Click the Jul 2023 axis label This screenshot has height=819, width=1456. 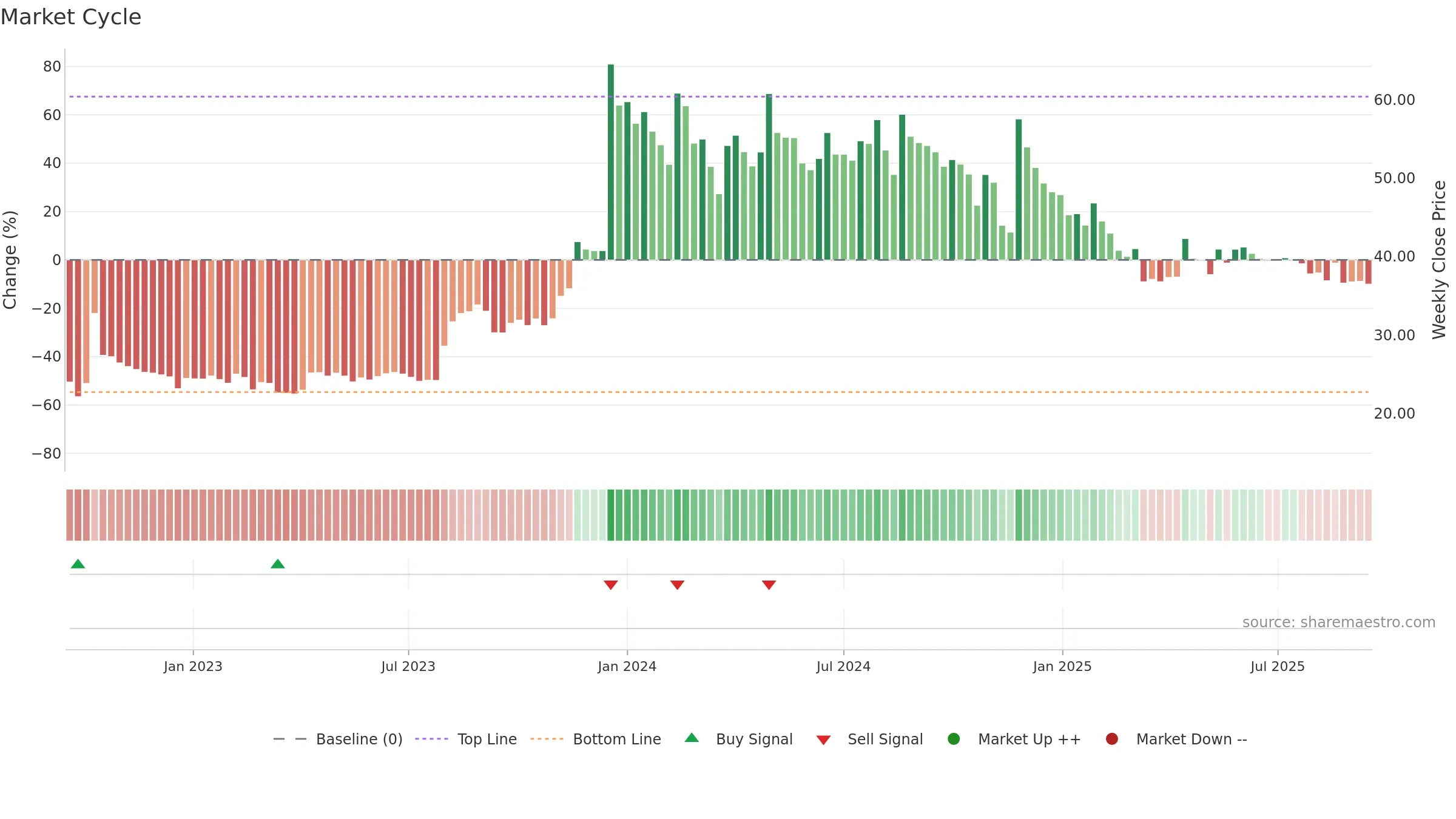click(x=408, y=666)
